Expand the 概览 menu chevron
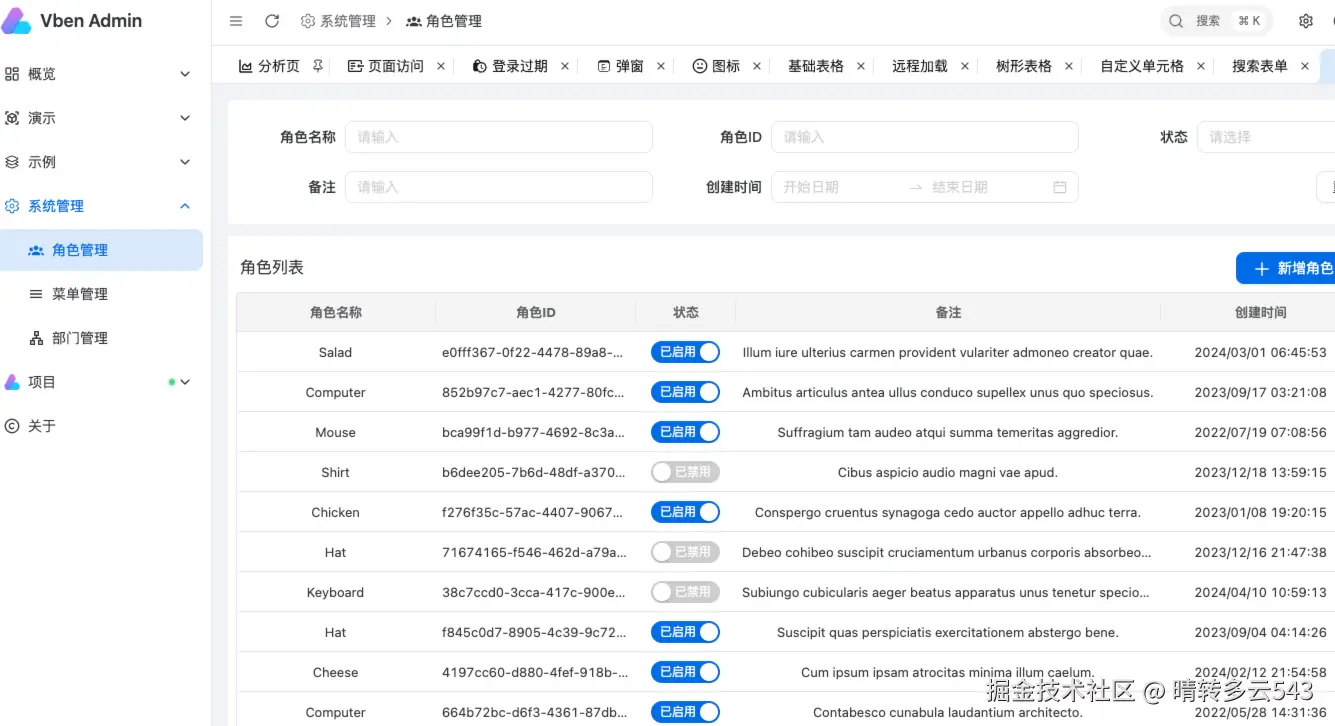 tap(185, 74)
